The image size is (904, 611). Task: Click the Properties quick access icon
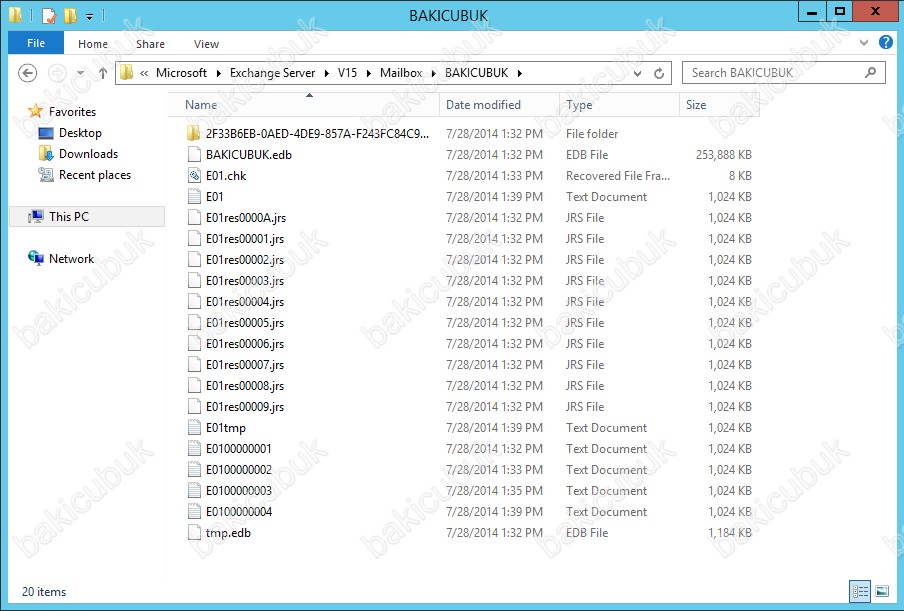pos(49,15)
